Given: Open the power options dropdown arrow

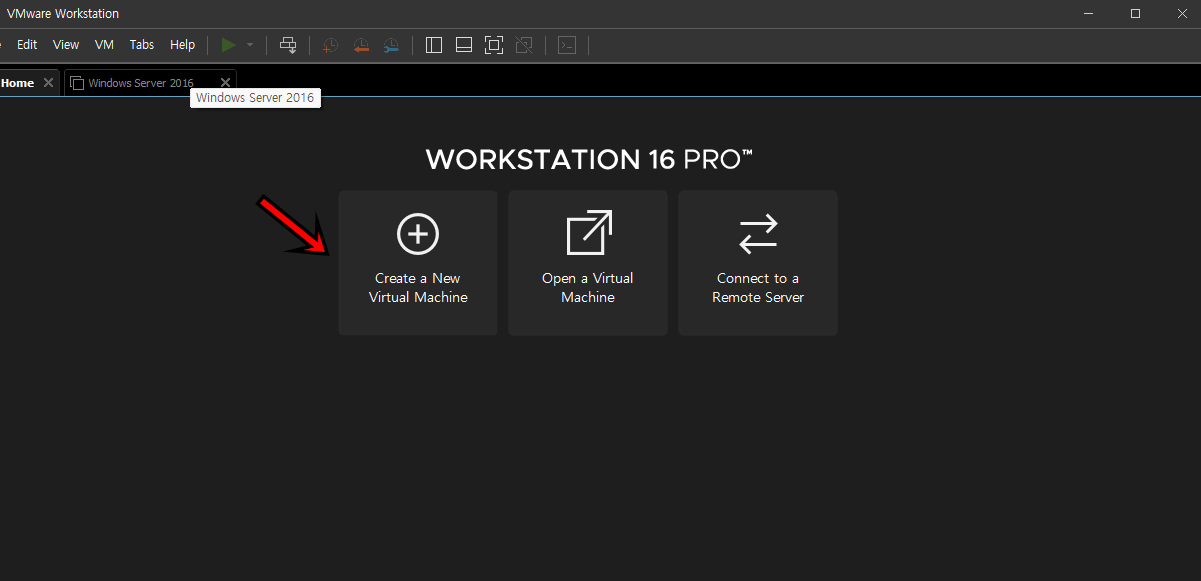Looking at the screenshot, I should tap(250, 45).
